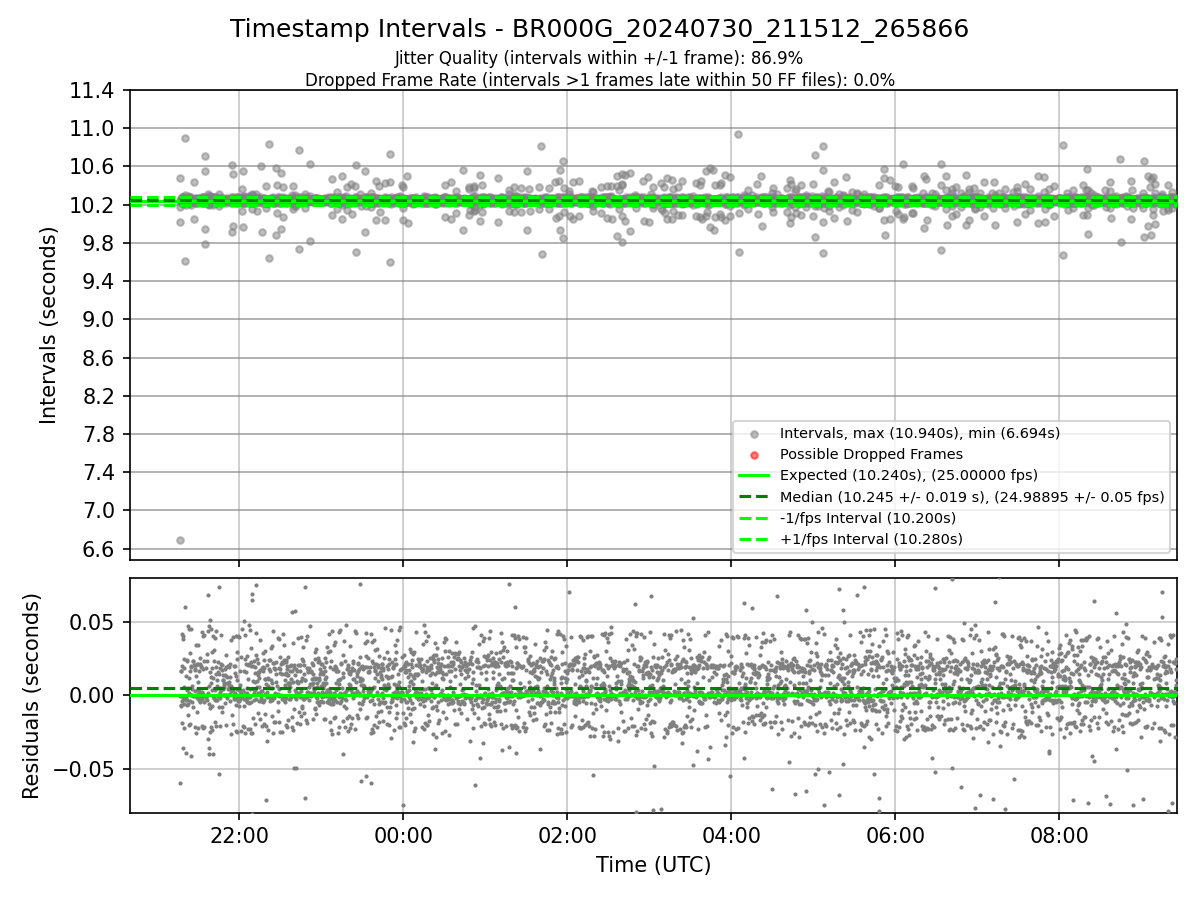Screen dimensions: 1200x900
Task: Click the '9.8' y-axis tick label
Action: point(98,244)
